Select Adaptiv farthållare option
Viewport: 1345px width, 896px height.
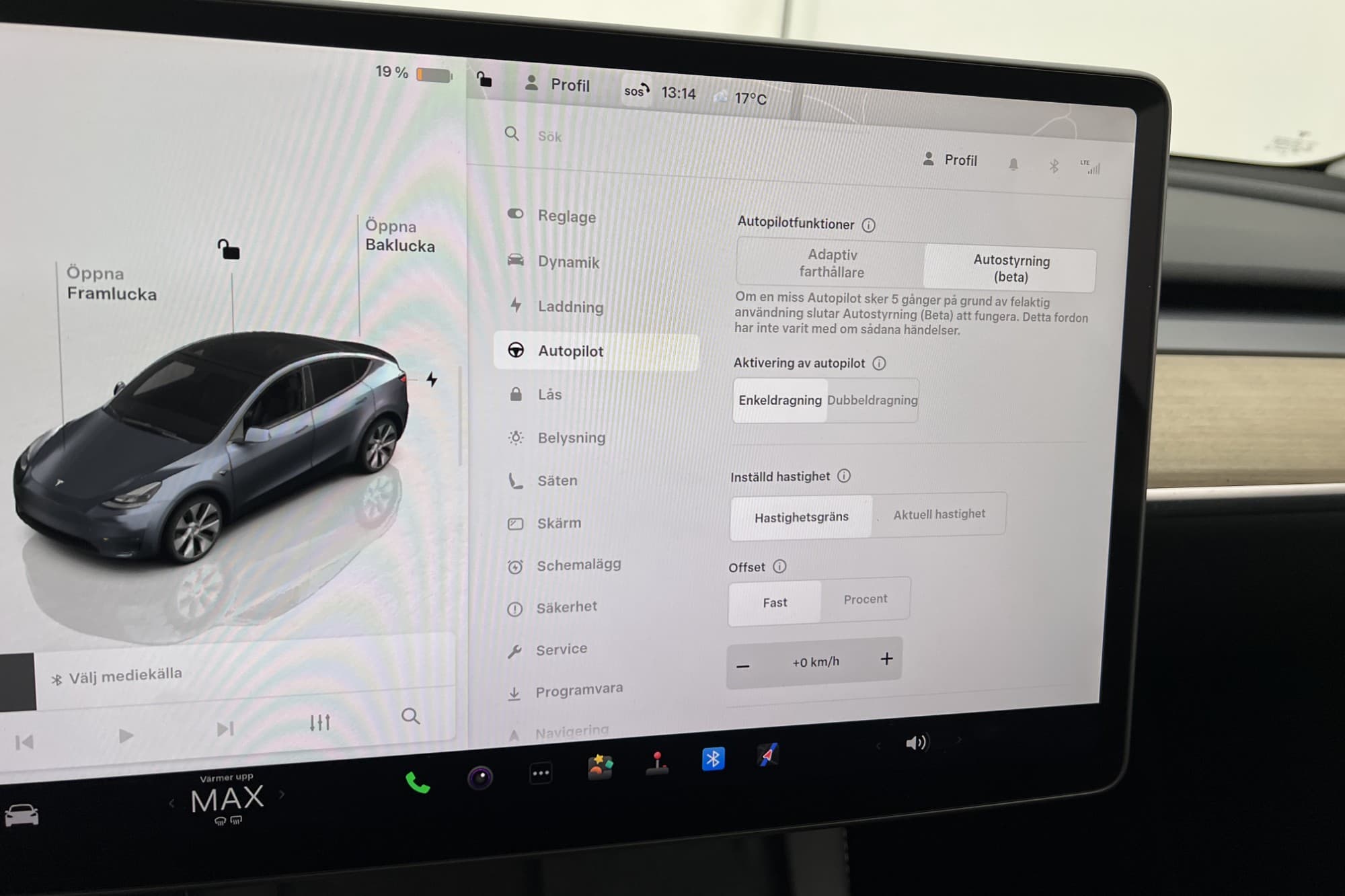tap(832, 263)
